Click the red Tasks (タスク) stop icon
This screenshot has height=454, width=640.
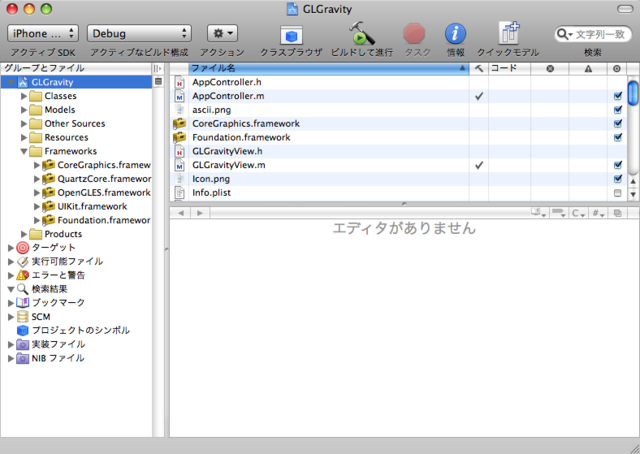[x=414, y=33]
